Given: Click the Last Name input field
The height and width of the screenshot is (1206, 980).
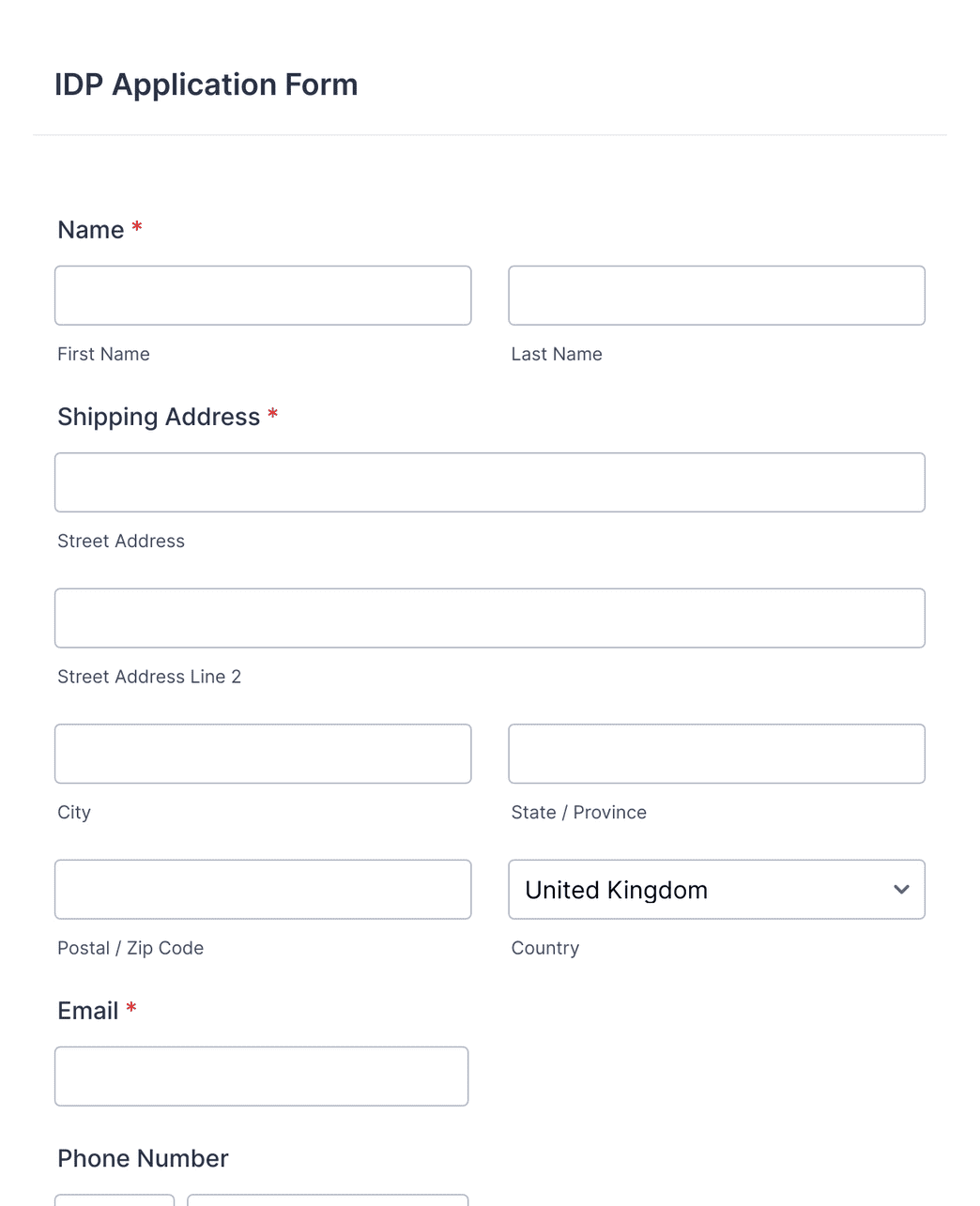Looking at the screenshot, I should pyautogui.click(x=716, y=295).
